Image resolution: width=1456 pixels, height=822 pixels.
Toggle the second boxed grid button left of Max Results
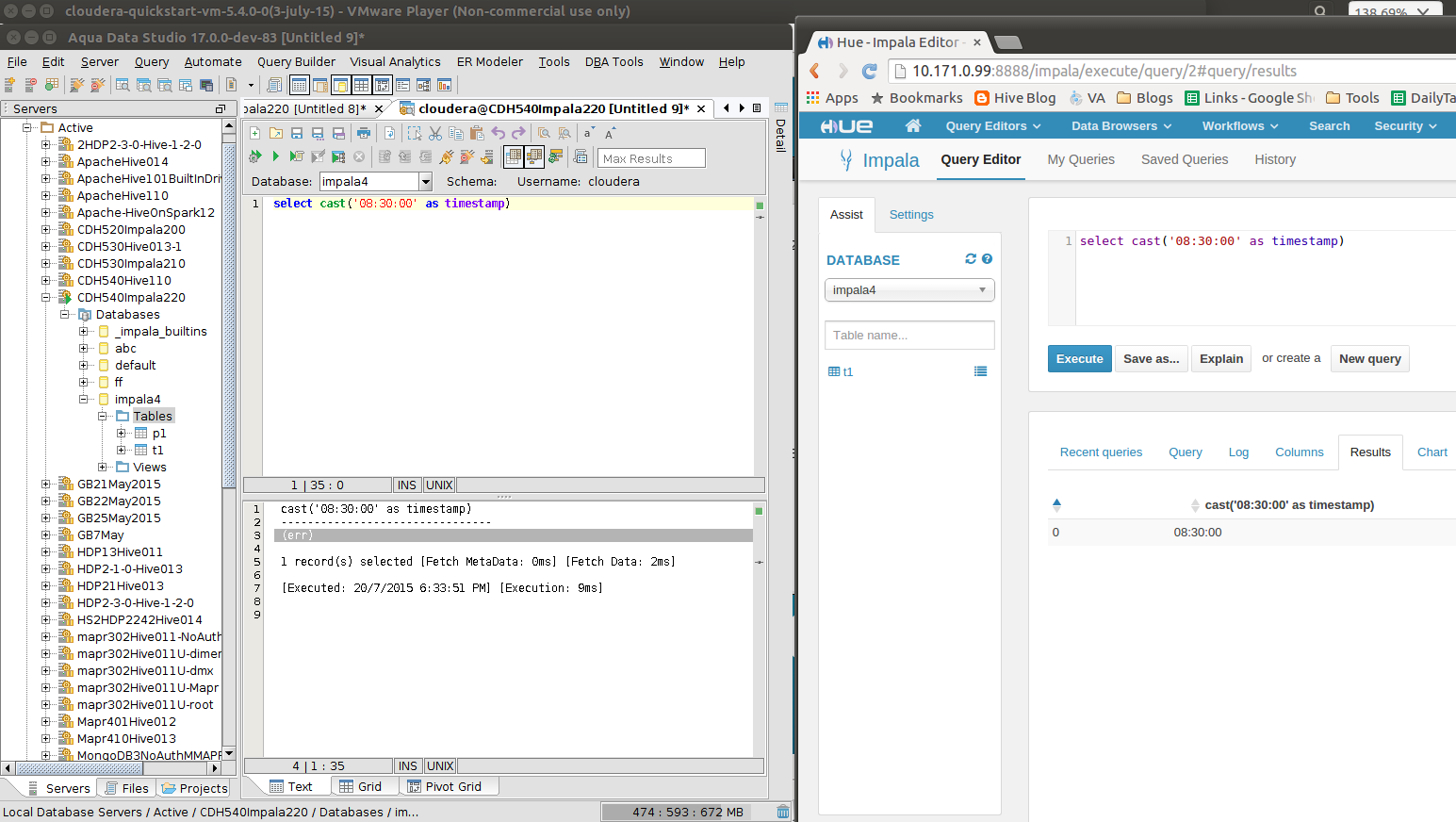point(534,156)
